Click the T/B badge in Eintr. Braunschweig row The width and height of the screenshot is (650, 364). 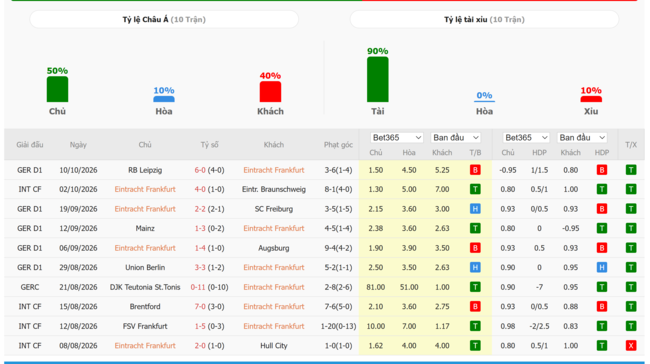(475, 189)
